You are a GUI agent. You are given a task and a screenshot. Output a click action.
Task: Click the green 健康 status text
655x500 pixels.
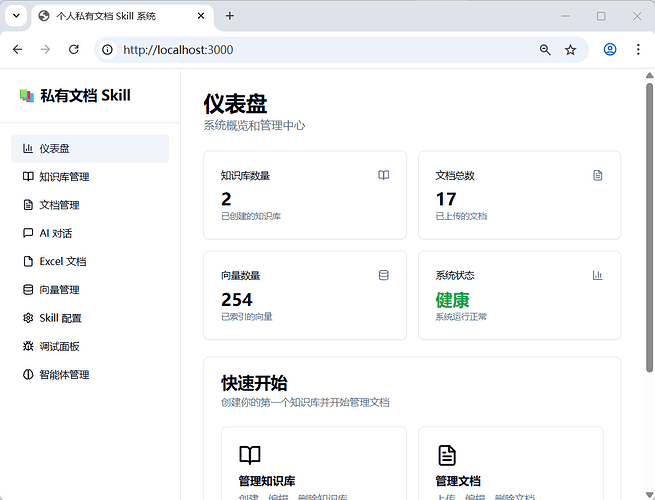[x=452, y=300]
